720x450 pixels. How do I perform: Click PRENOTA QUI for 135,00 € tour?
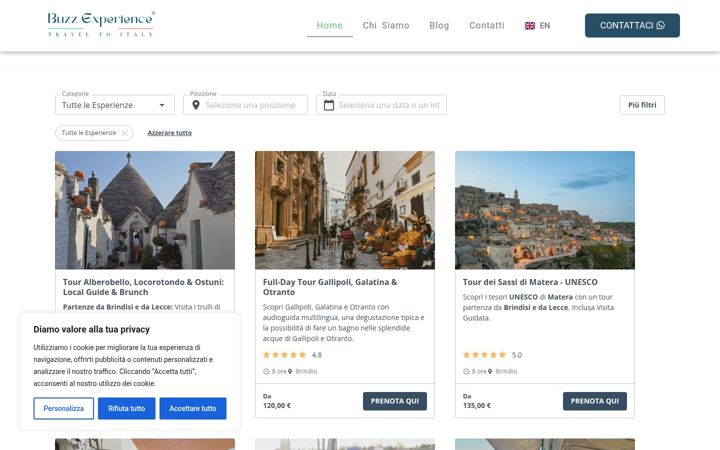[595, 401]
